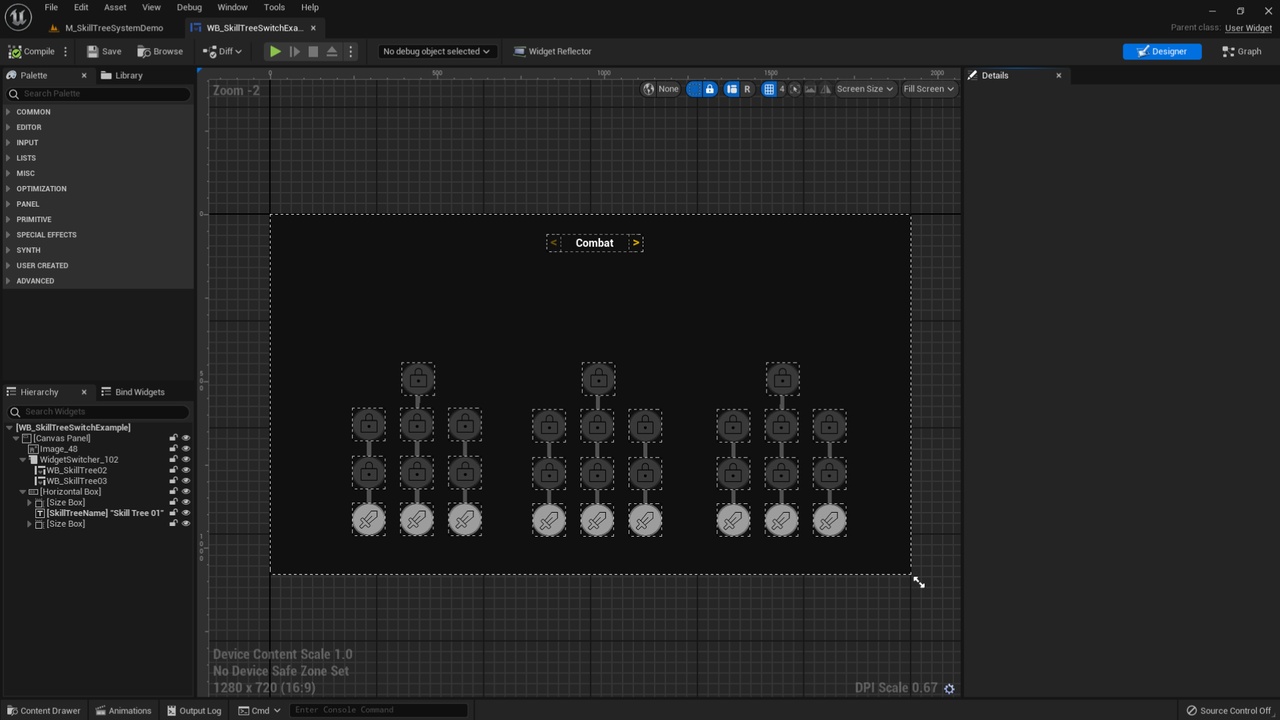Hide the Image_48 widget with its eye icon
Viewport: 1280px width, 720px height.
pyautogui.click(x=185, y=449)
